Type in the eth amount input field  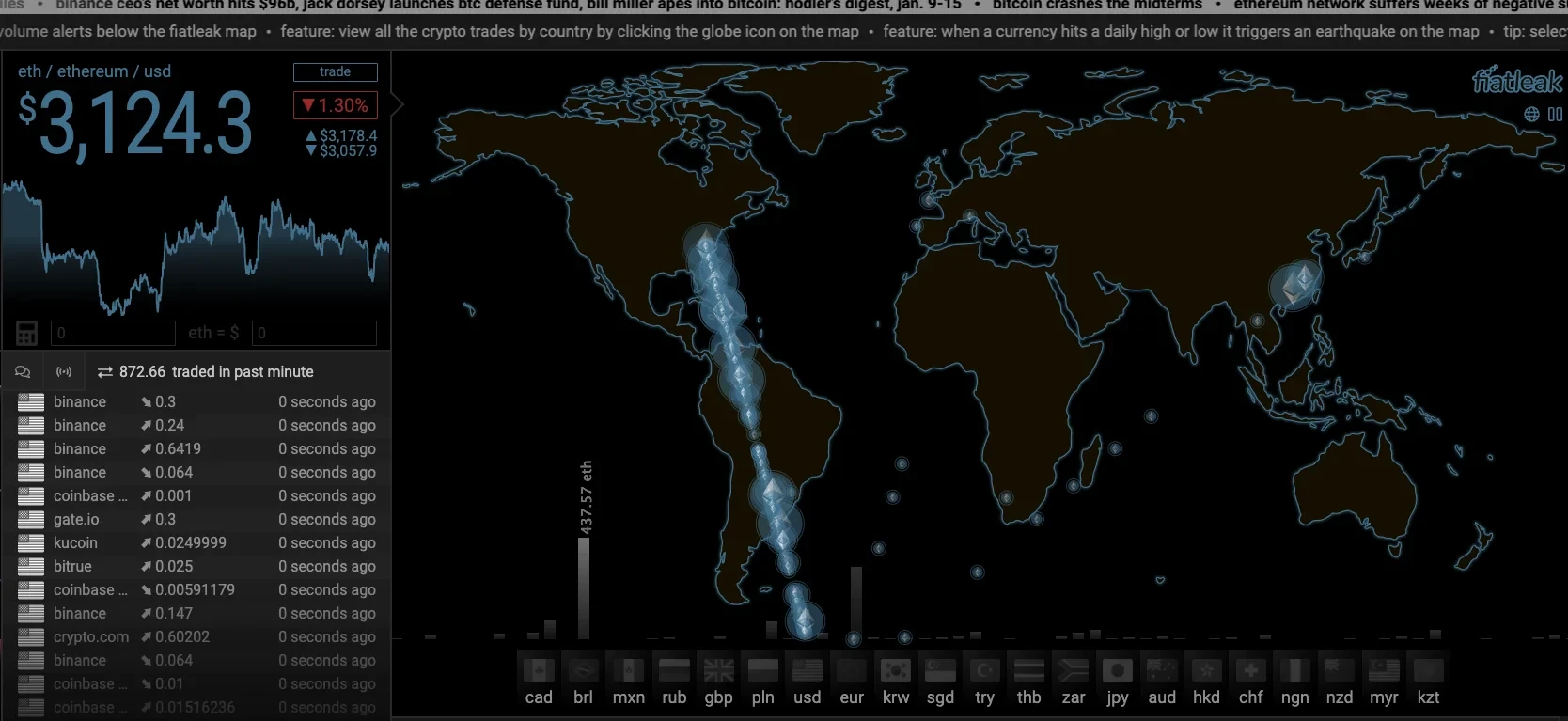point(113,333)
